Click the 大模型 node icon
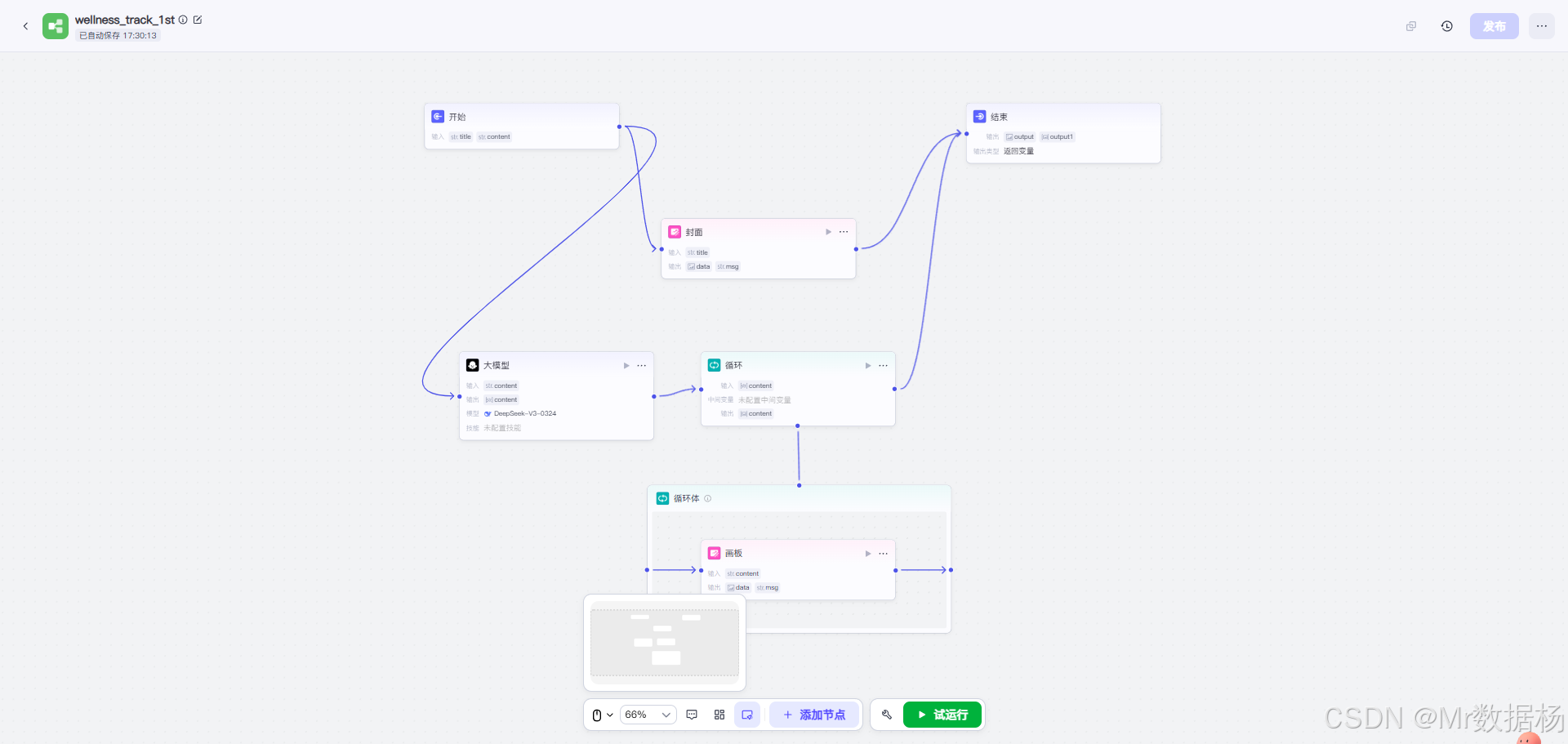 click(x=472, y=365)
